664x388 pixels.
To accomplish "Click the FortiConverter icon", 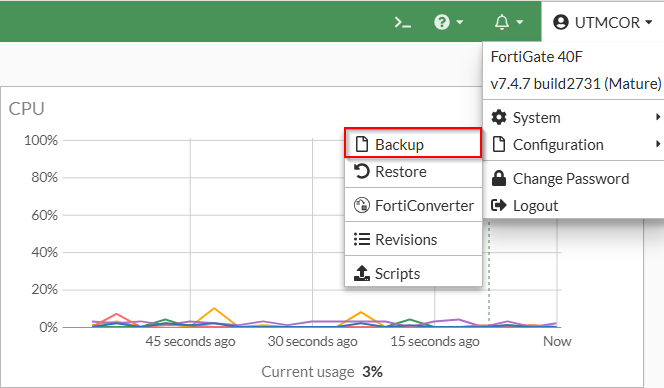I will tap(362, 205).
